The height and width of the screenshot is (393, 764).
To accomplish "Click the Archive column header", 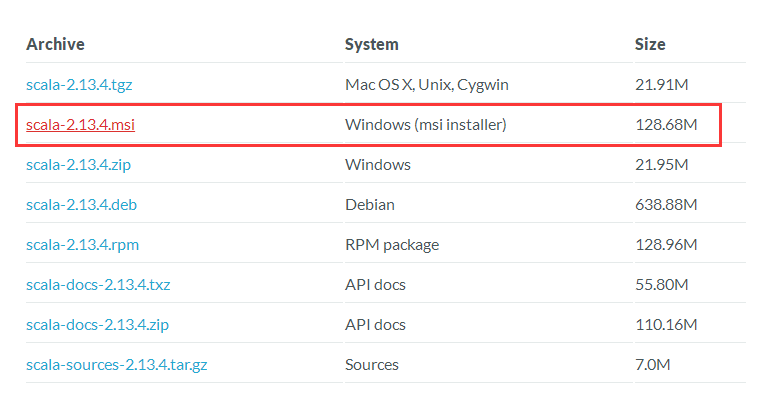I will [56, 44].
